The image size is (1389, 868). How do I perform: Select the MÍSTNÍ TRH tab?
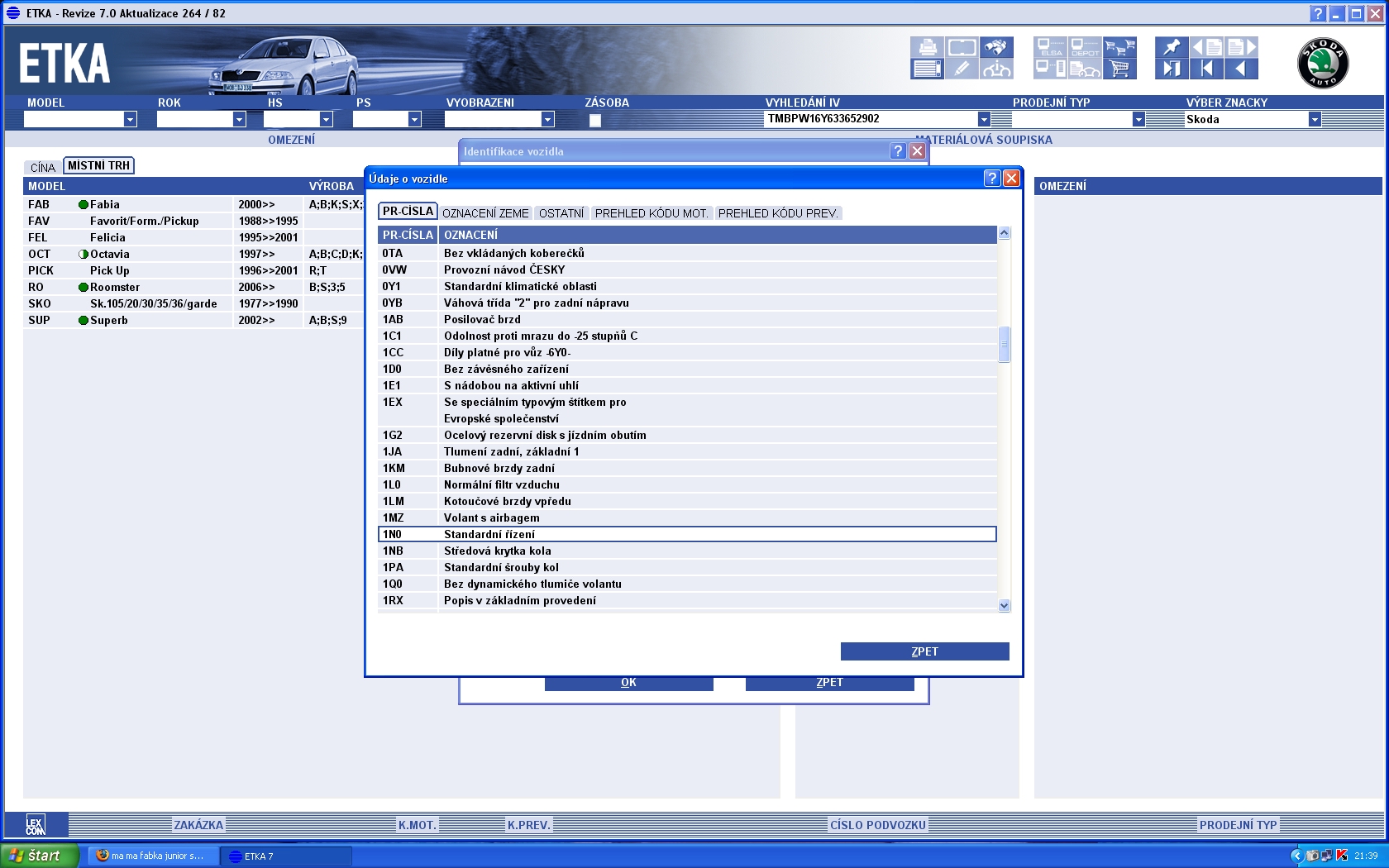(x=98, y=166)
